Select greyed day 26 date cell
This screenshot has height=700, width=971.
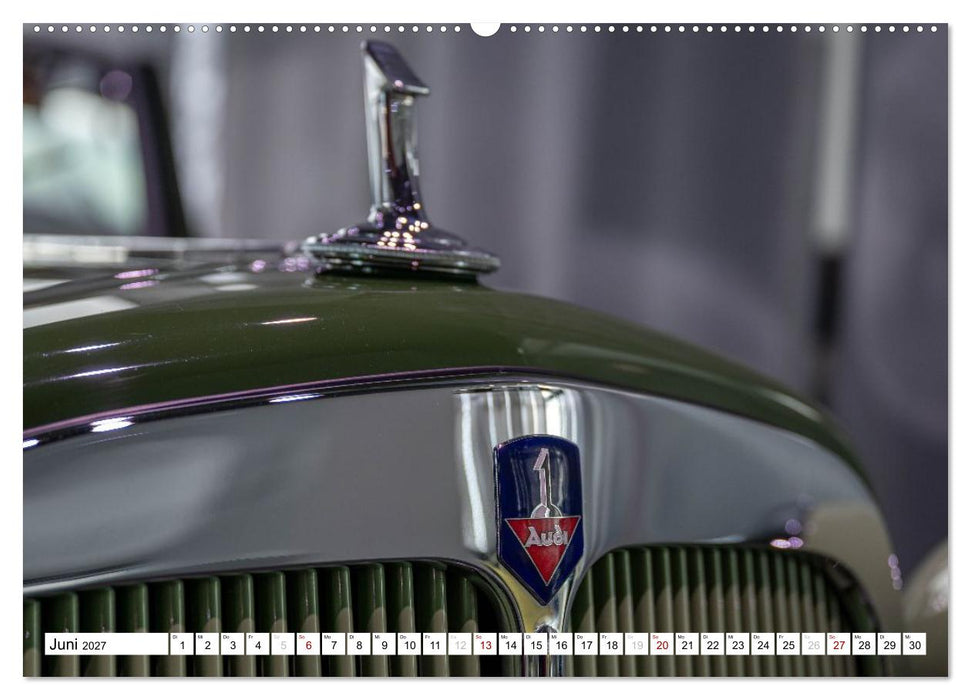point(814,644)
